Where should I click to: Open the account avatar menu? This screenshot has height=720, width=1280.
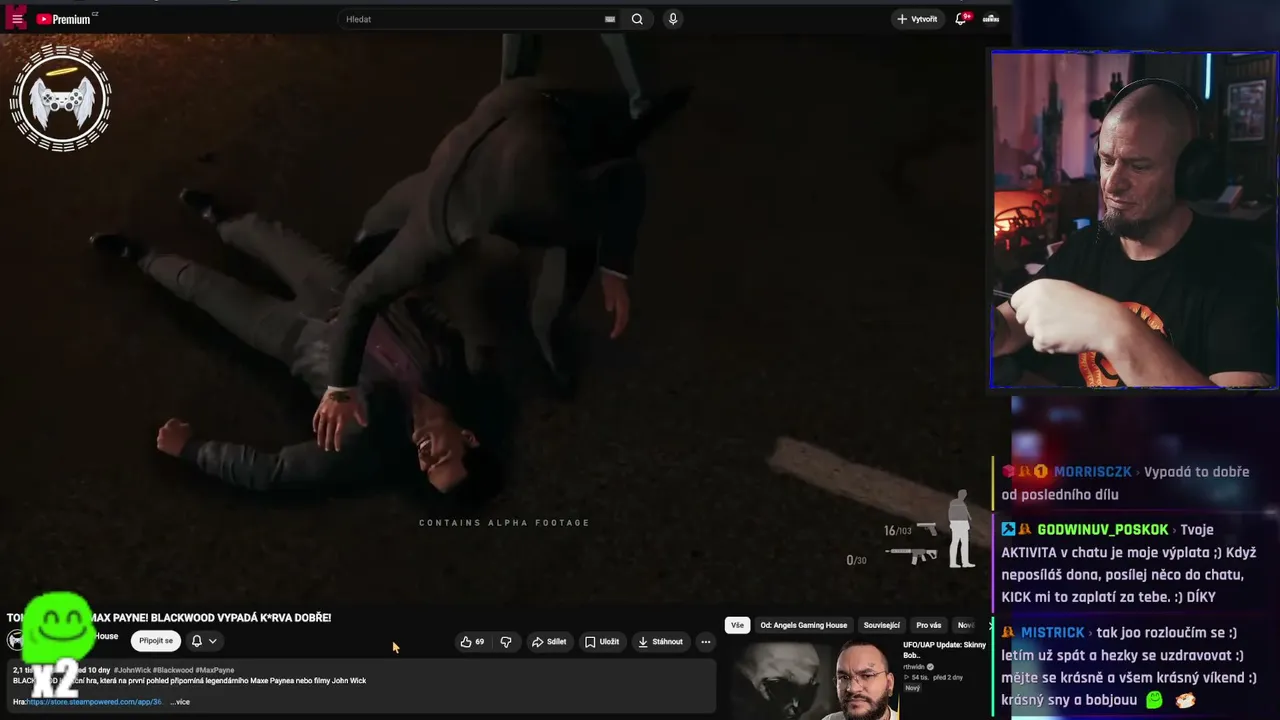click(991, 19)
